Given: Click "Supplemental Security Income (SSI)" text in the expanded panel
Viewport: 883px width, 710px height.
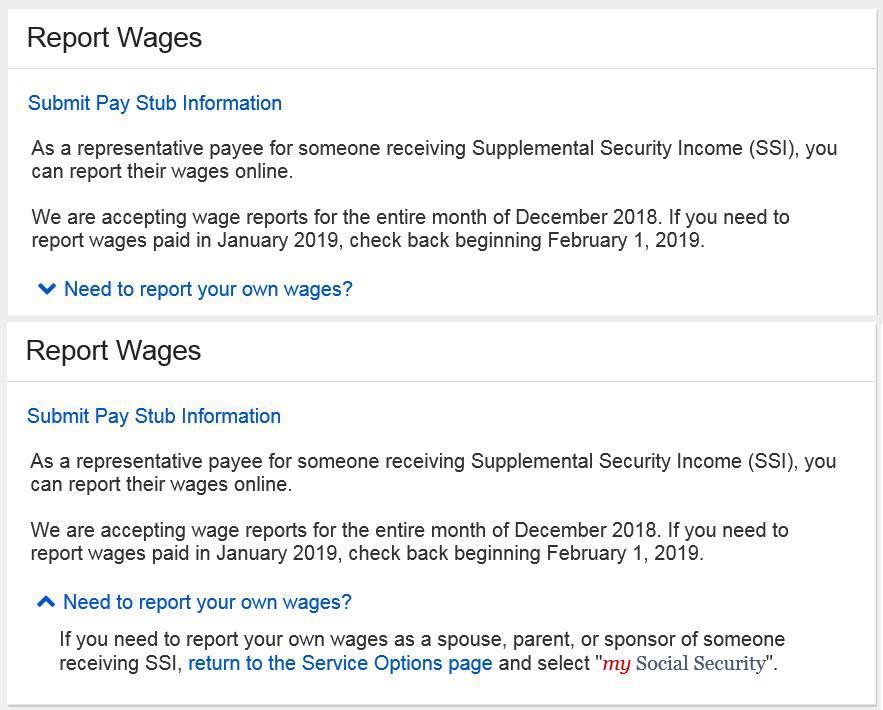Looking at the screenshot, I should (621, 462).
